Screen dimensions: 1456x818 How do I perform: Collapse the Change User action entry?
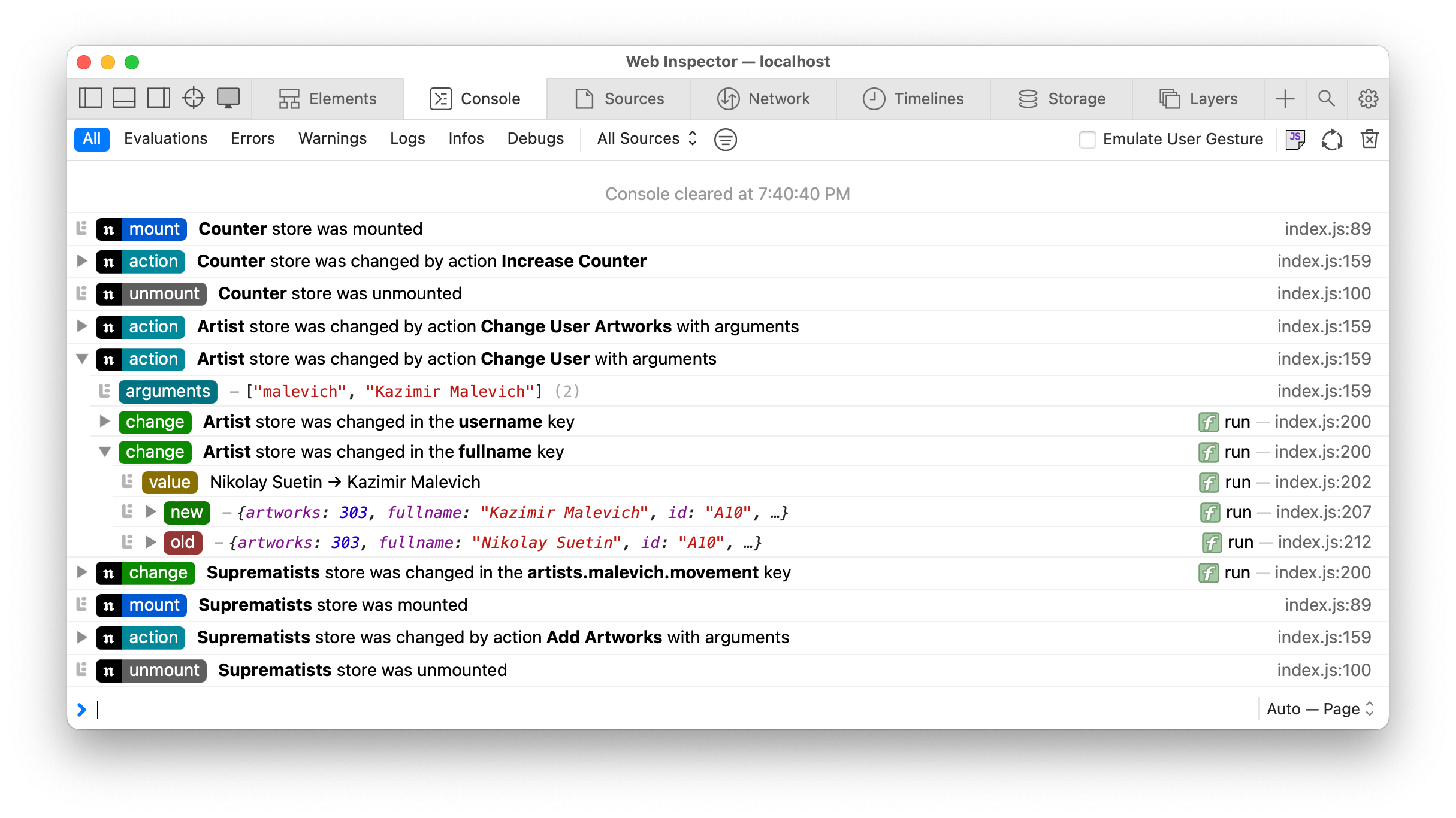tap(82, 359)
